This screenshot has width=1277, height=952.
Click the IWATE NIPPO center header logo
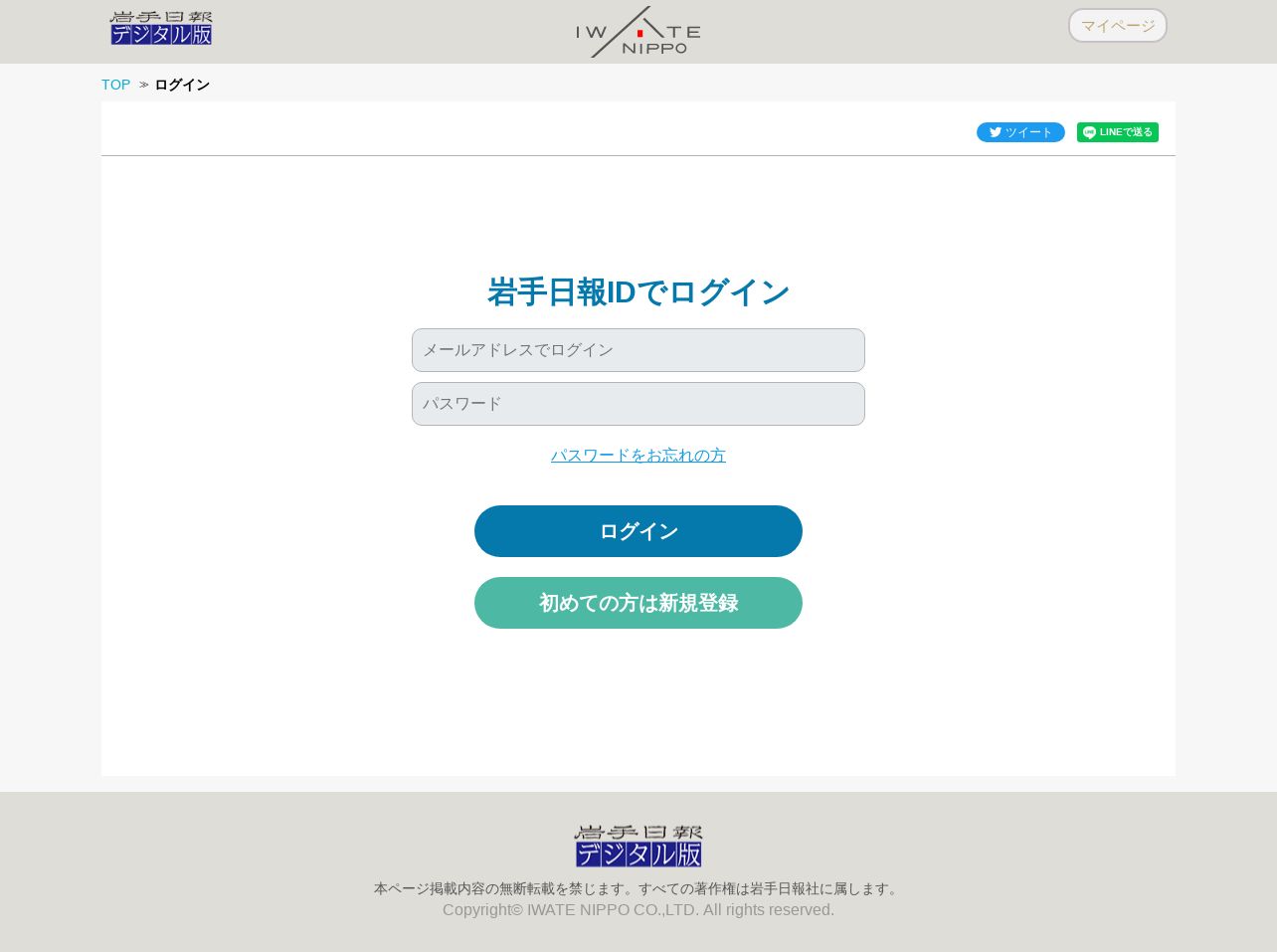coord(638,32)
